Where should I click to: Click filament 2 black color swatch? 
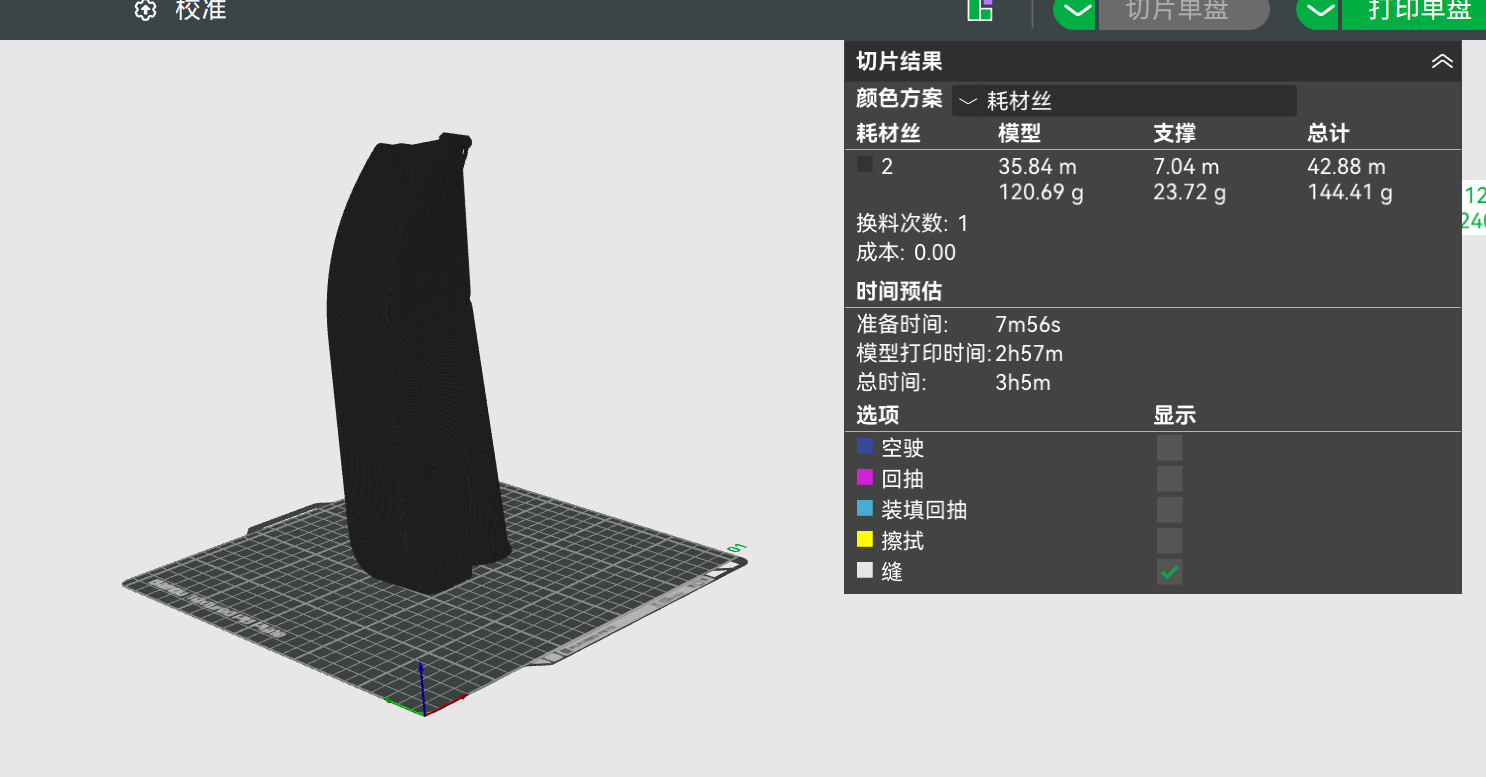(865, 165)
